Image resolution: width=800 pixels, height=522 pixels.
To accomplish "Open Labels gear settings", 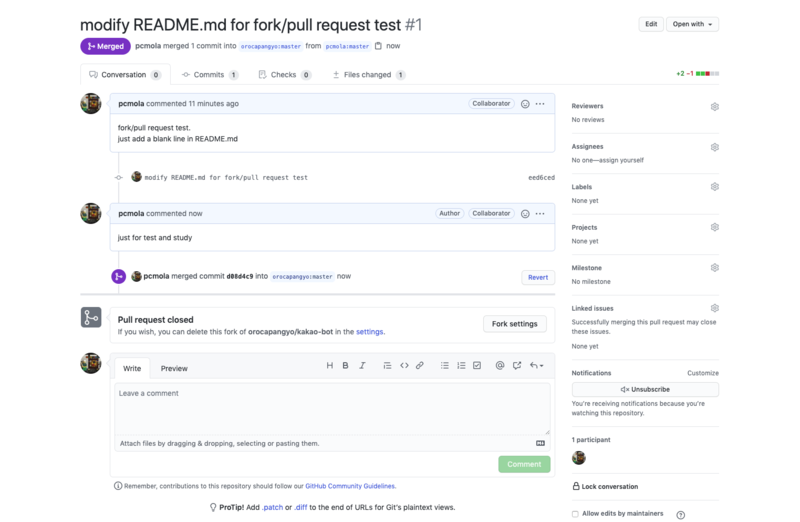I will [x=715, y=187].
